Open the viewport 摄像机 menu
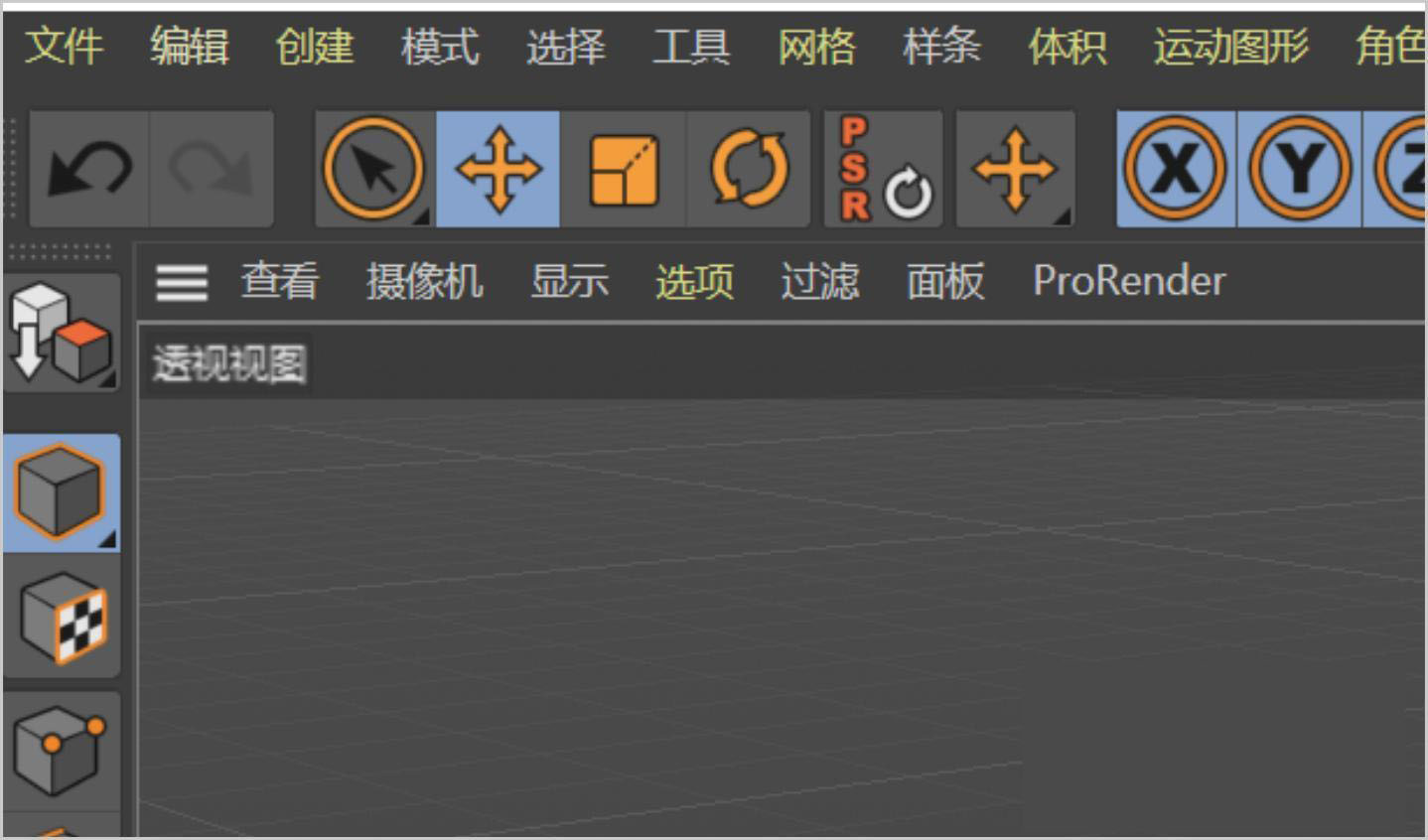 (425, 281)
